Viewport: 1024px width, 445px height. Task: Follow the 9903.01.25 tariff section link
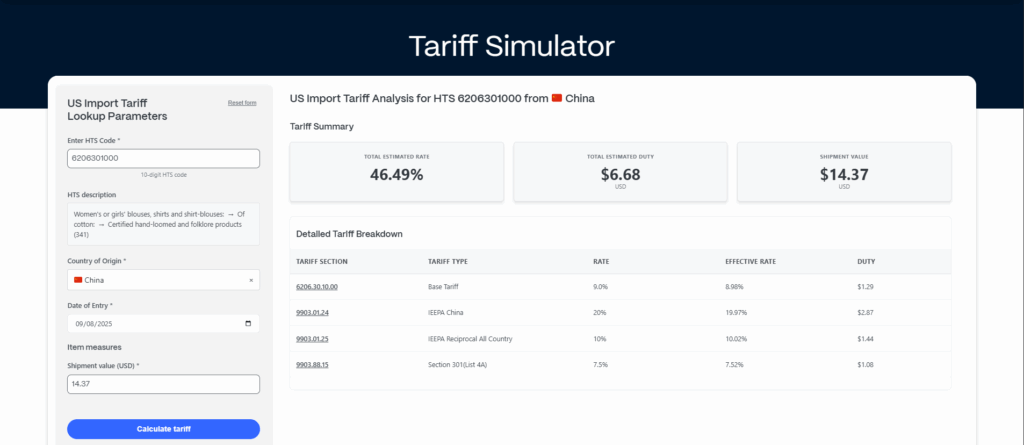[x=312, y=339]
